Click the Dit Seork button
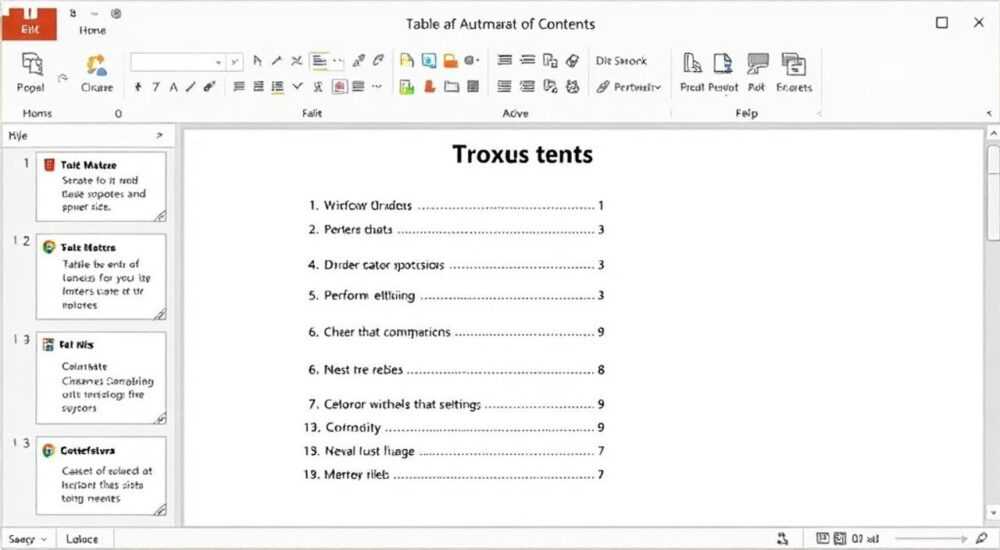Screen dimensions: 1000x550 [x=621, y=61]
